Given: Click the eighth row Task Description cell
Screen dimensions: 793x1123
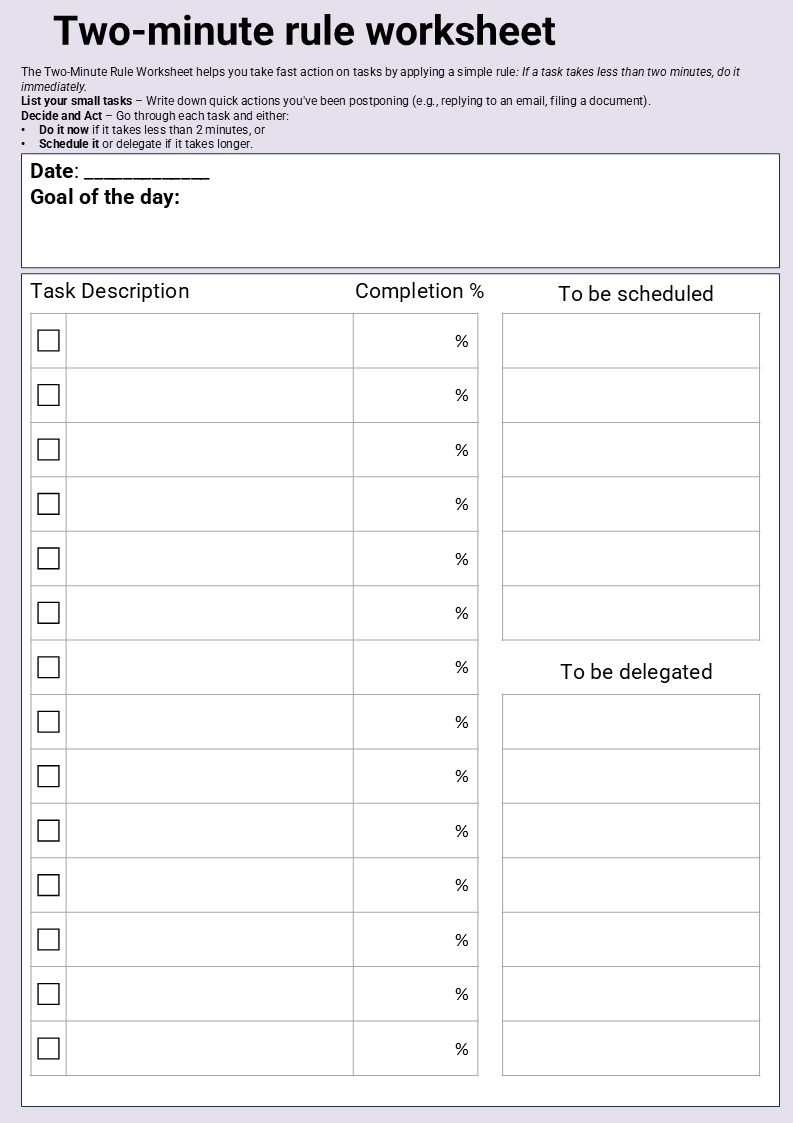Looking at the screenshot, I should point(209,721).
